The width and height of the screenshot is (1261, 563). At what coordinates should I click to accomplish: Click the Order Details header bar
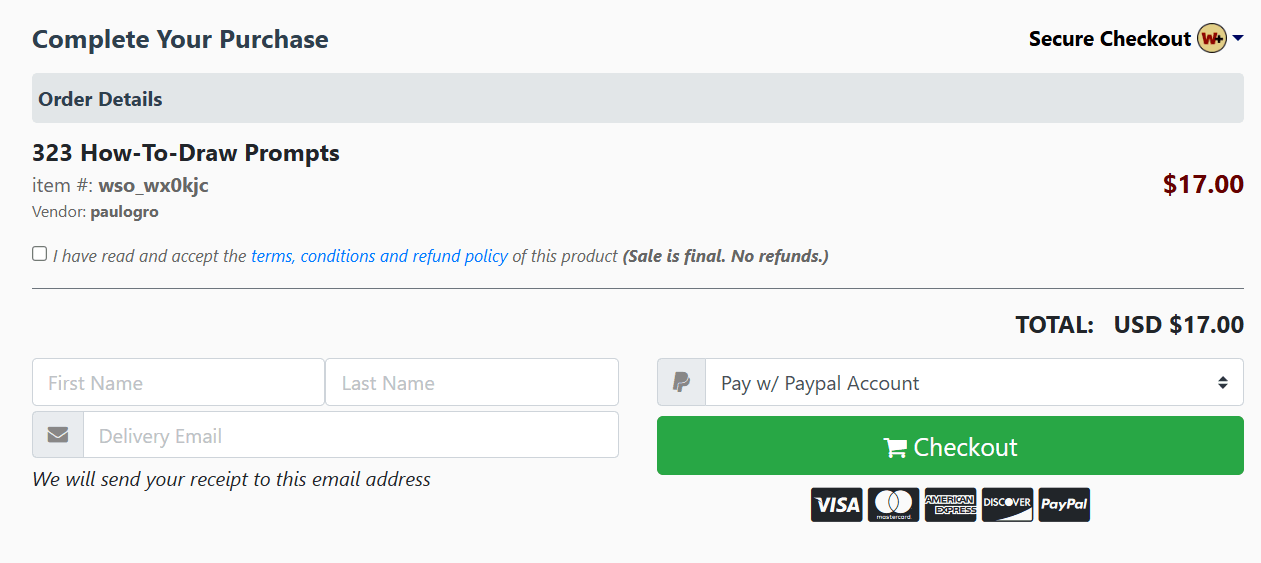click(637, 99)
